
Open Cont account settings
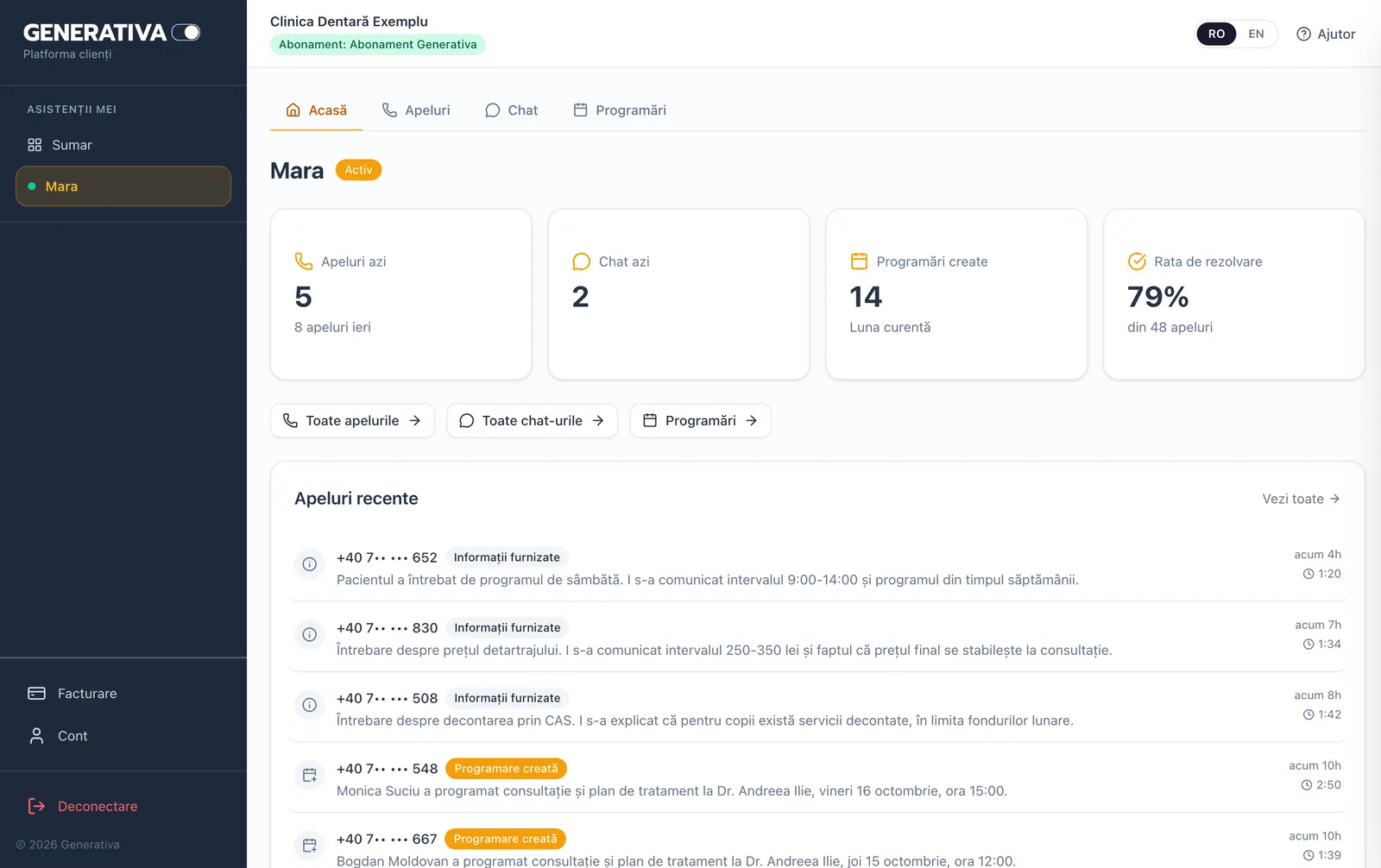tap(123, 736)
